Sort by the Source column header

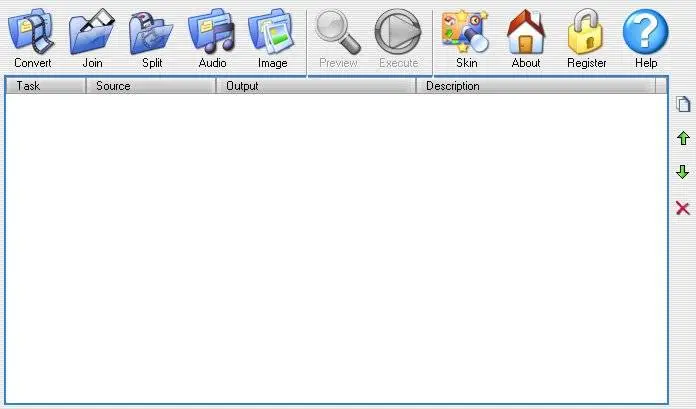[x=150, y=86]
